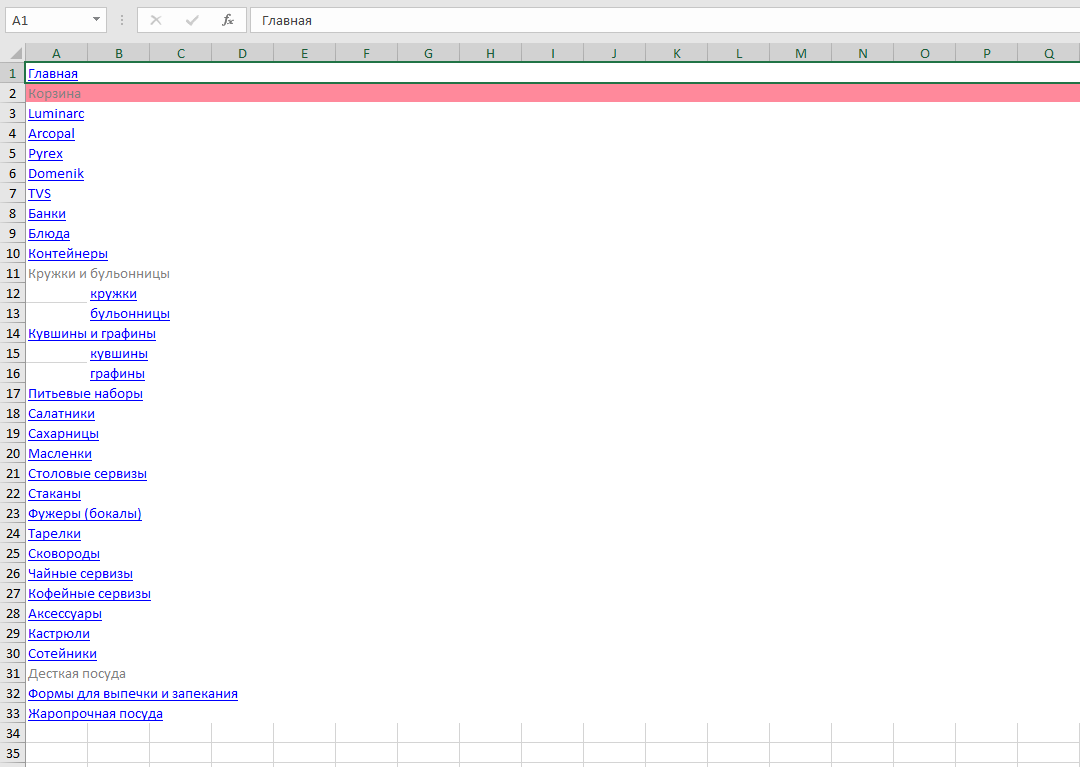Click the formula bar text Главная
Image resolution: width=1080 pixels, height=767 pixels.
pos(287,21)
